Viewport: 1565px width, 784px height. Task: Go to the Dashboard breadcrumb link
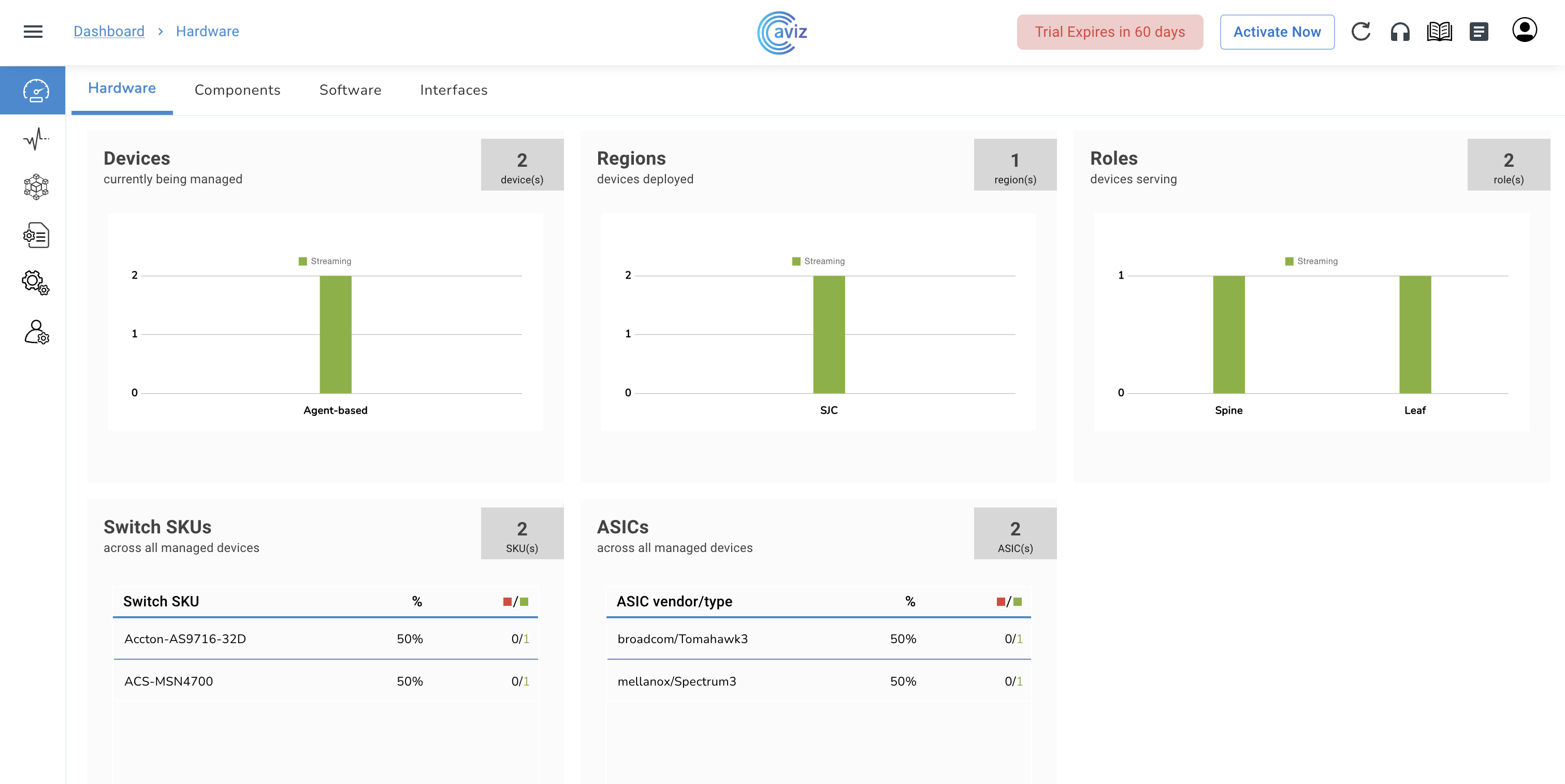[109, 32]
